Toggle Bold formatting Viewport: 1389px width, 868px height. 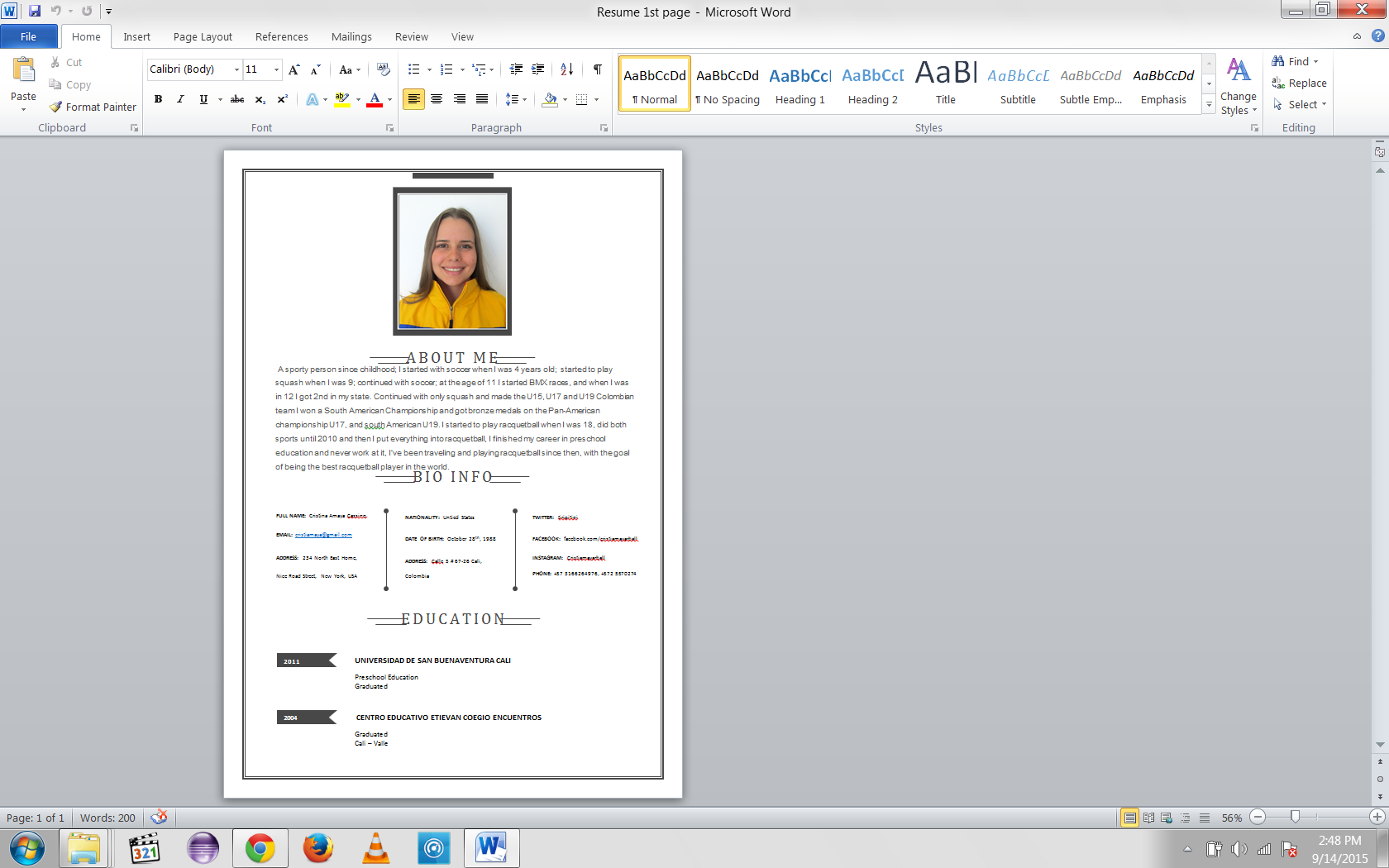pyautogui.click(x=158, y=99)
